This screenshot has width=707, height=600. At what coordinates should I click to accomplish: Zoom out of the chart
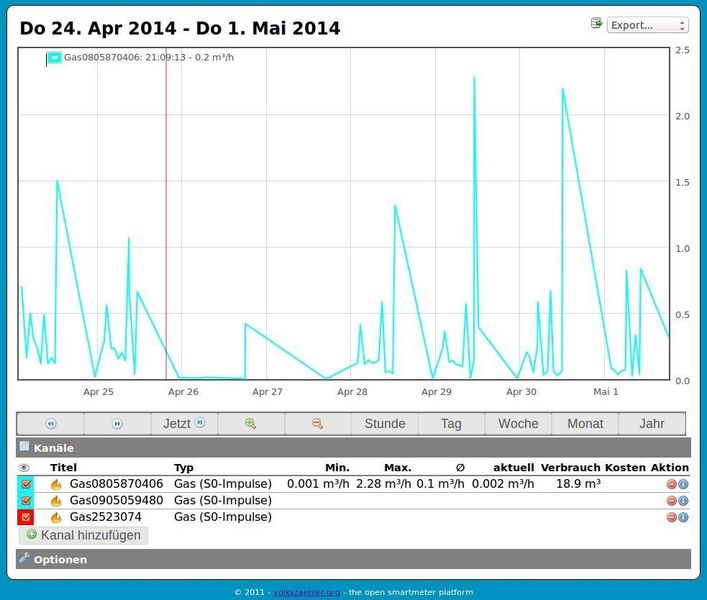click(x=318, y=424)
